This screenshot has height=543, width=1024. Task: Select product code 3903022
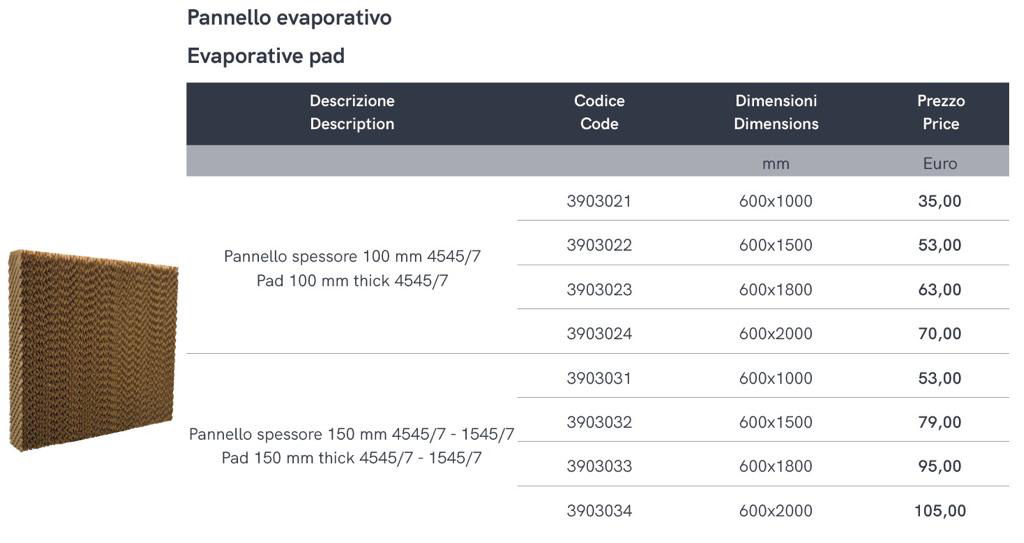(599, 245)
